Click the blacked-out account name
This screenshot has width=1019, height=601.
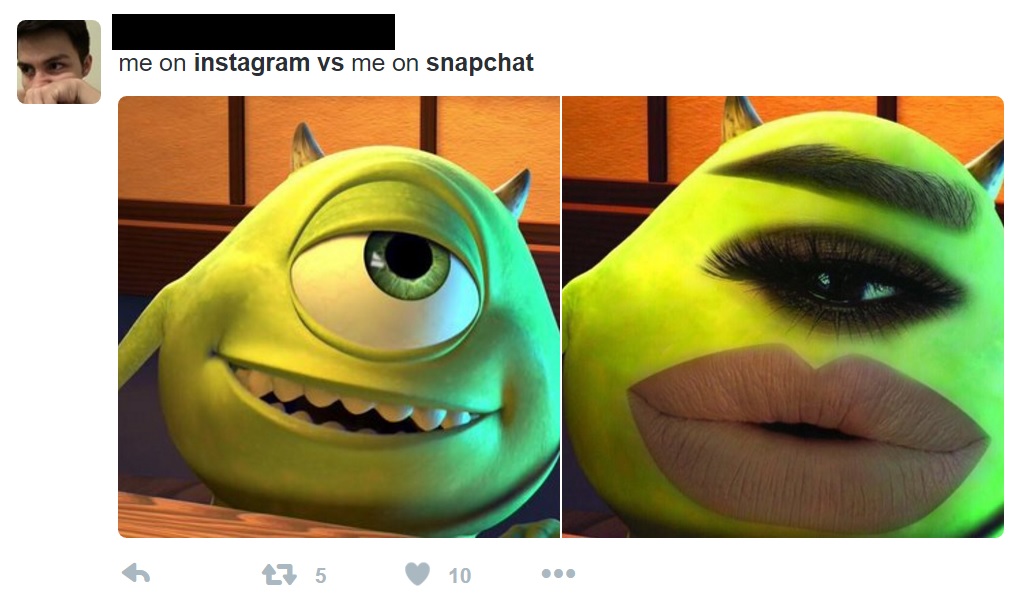(x=253, y=32)
